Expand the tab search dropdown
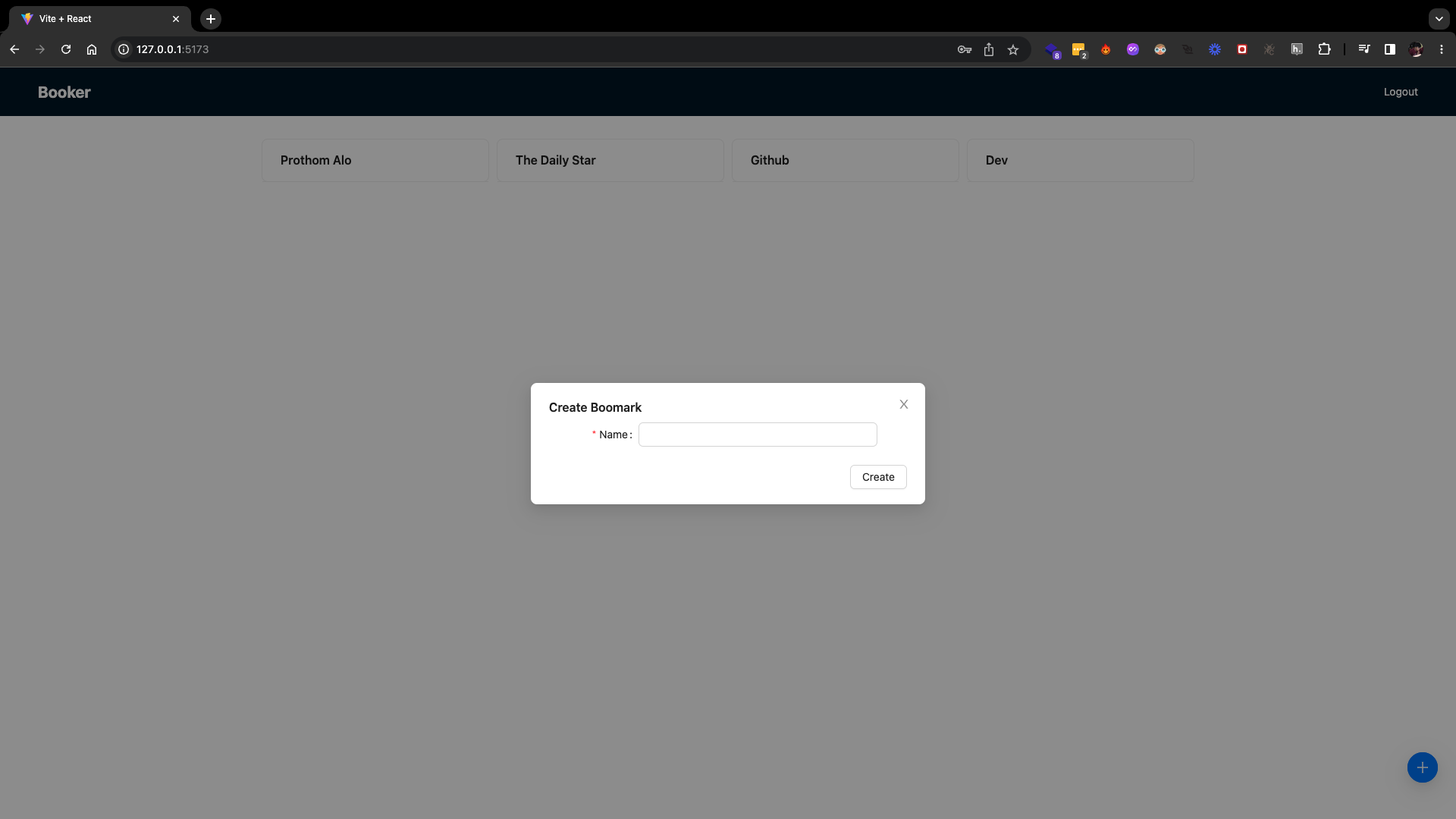 pos(1439,19)
